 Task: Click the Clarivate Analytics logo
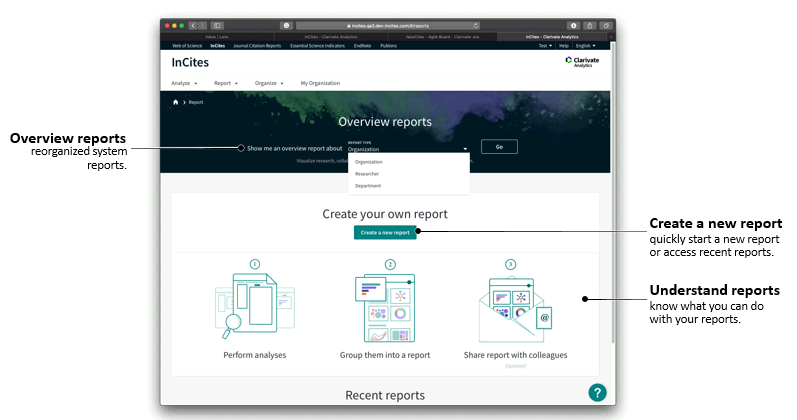coord(583,62)
